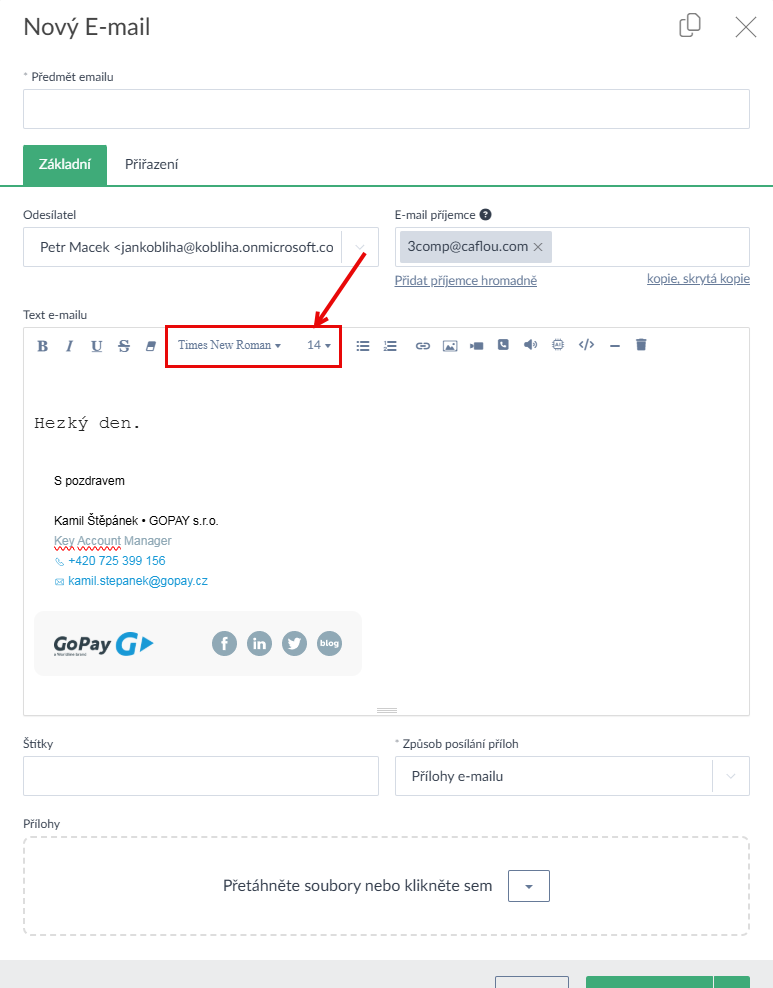Screen dimensions: 773x988
Task: Open the code view with the </> icon
Action: pyautogui.click(x=587, y=345)
